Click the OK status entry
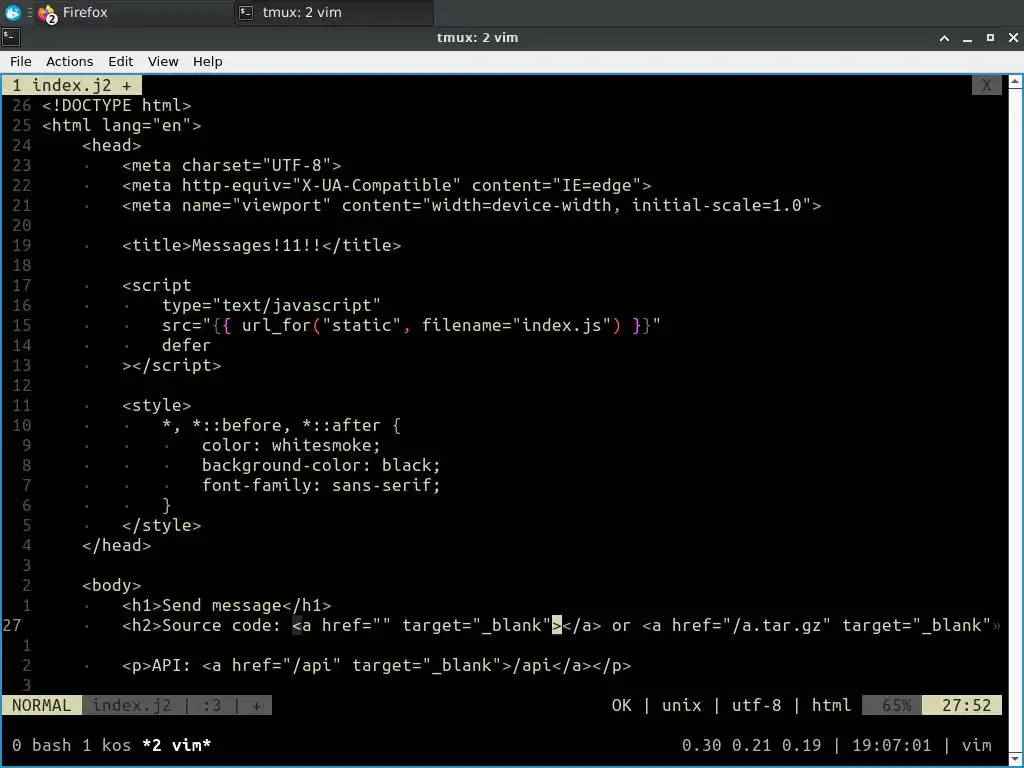Viewport: 1024px width, 768px height. [621, 705]
